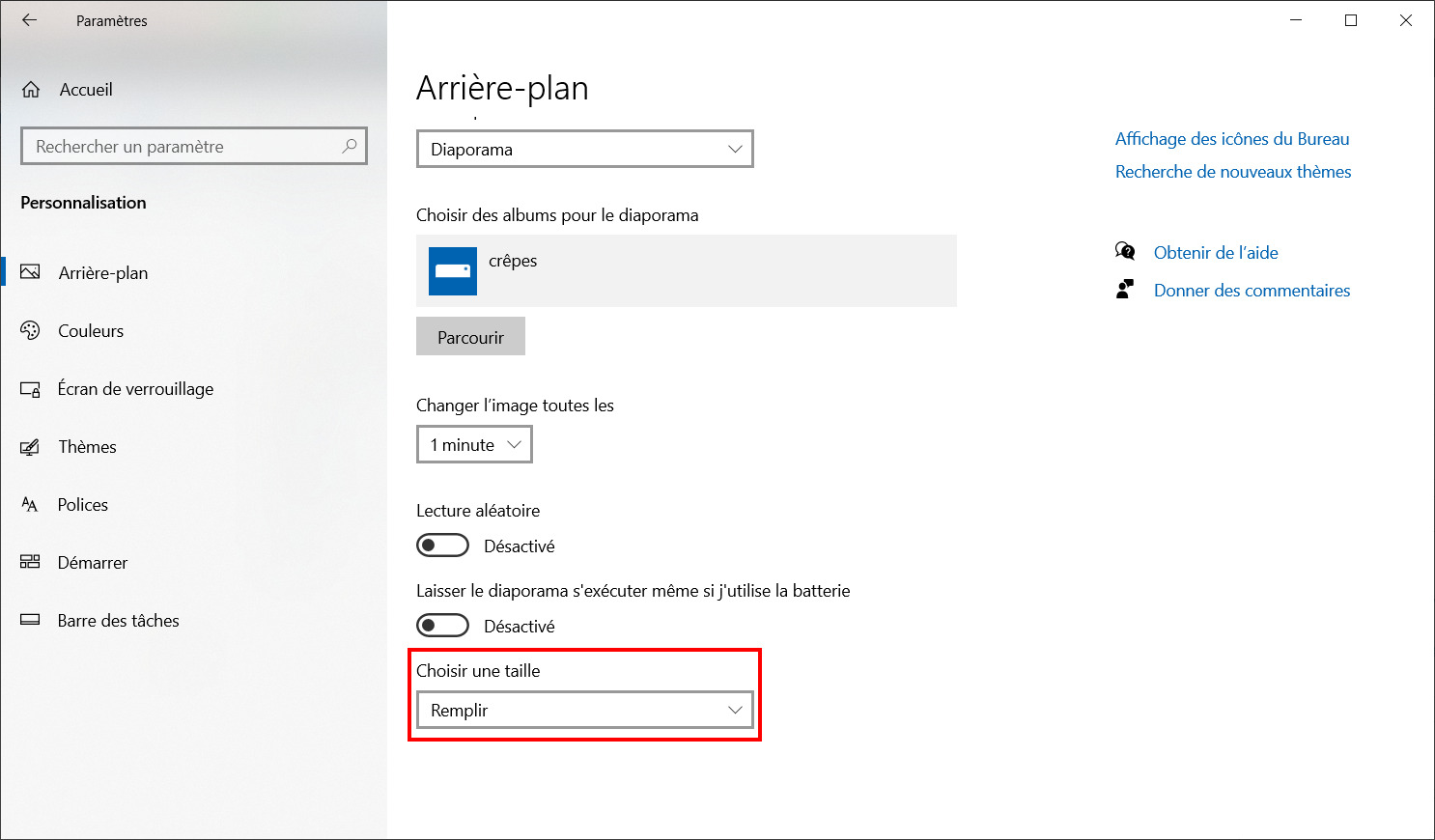
Task: Select the crêpes album thumbnail
Action: click(453, 271)
